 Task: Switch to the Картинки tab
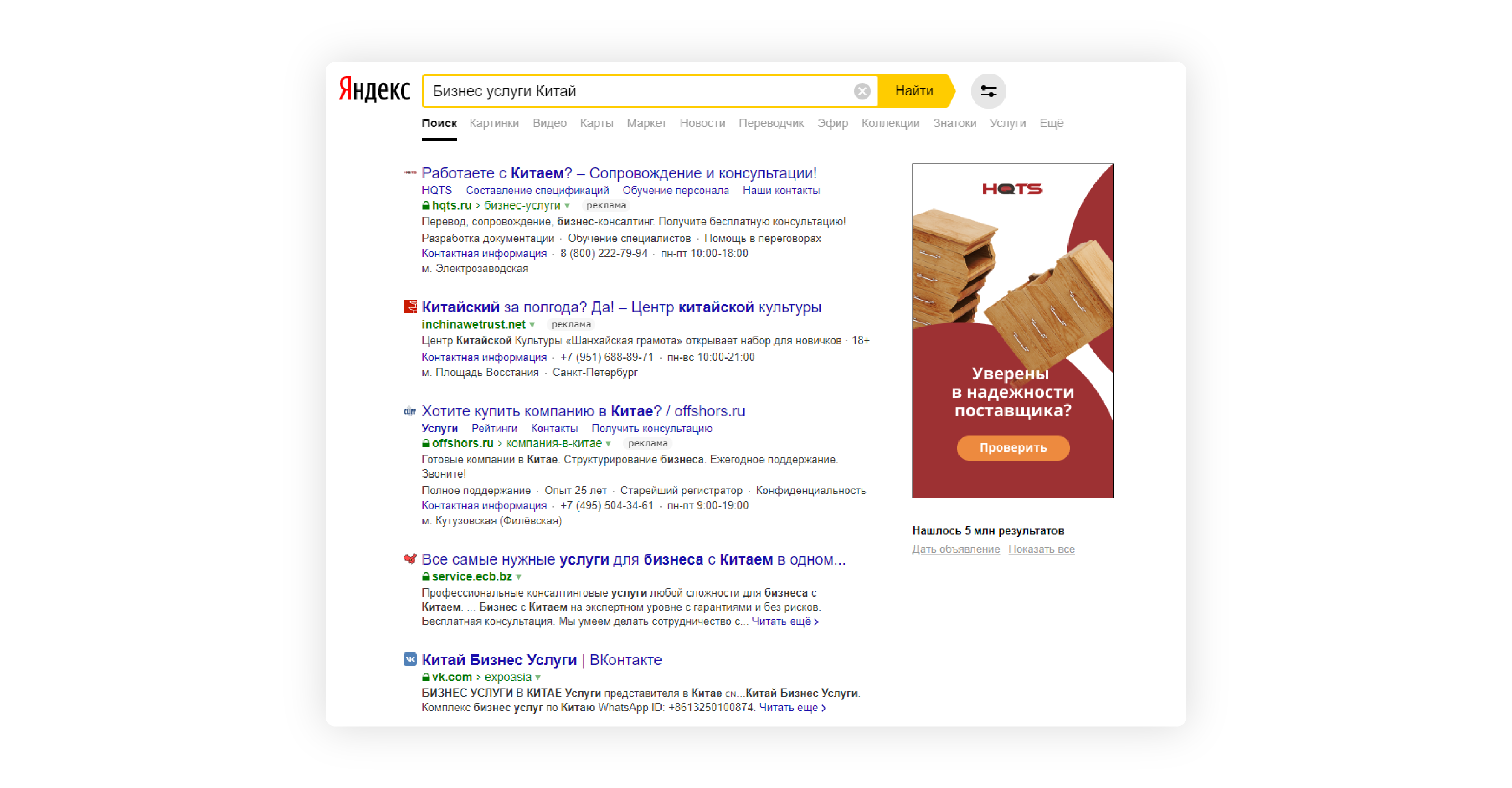[x=494, y=123]
